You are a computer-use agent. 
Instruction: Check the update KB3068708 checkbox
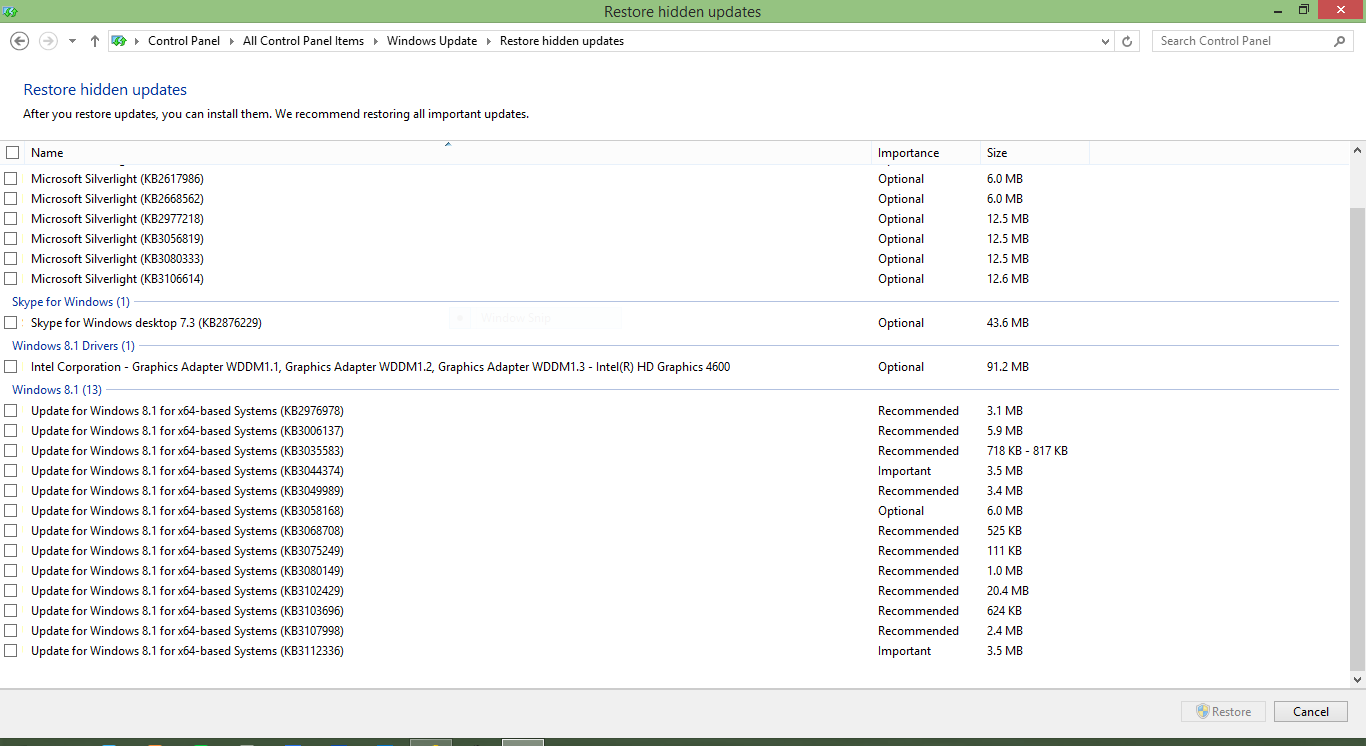[11, 530]
